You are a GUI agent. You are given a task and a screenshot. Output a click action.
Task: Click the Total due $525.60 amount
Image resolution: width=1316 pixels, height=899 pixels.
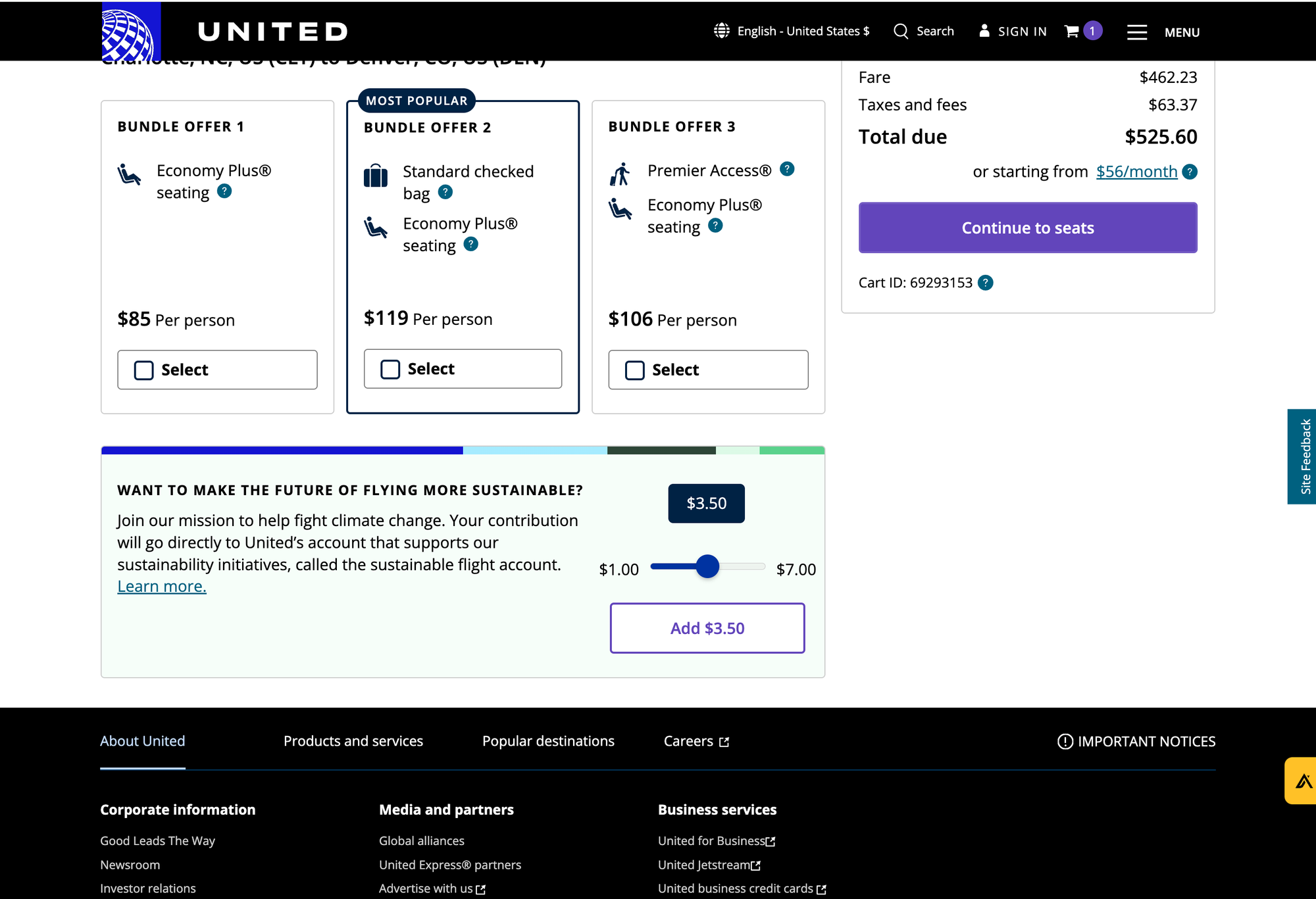[x=1161, y=137]
